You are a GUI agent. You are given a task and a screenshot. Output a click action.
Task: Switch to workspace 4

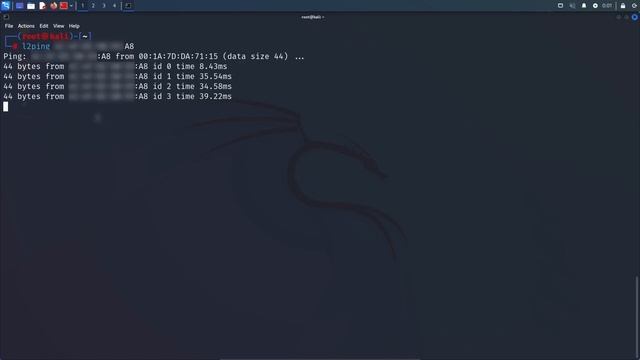[x=114, y=6]
